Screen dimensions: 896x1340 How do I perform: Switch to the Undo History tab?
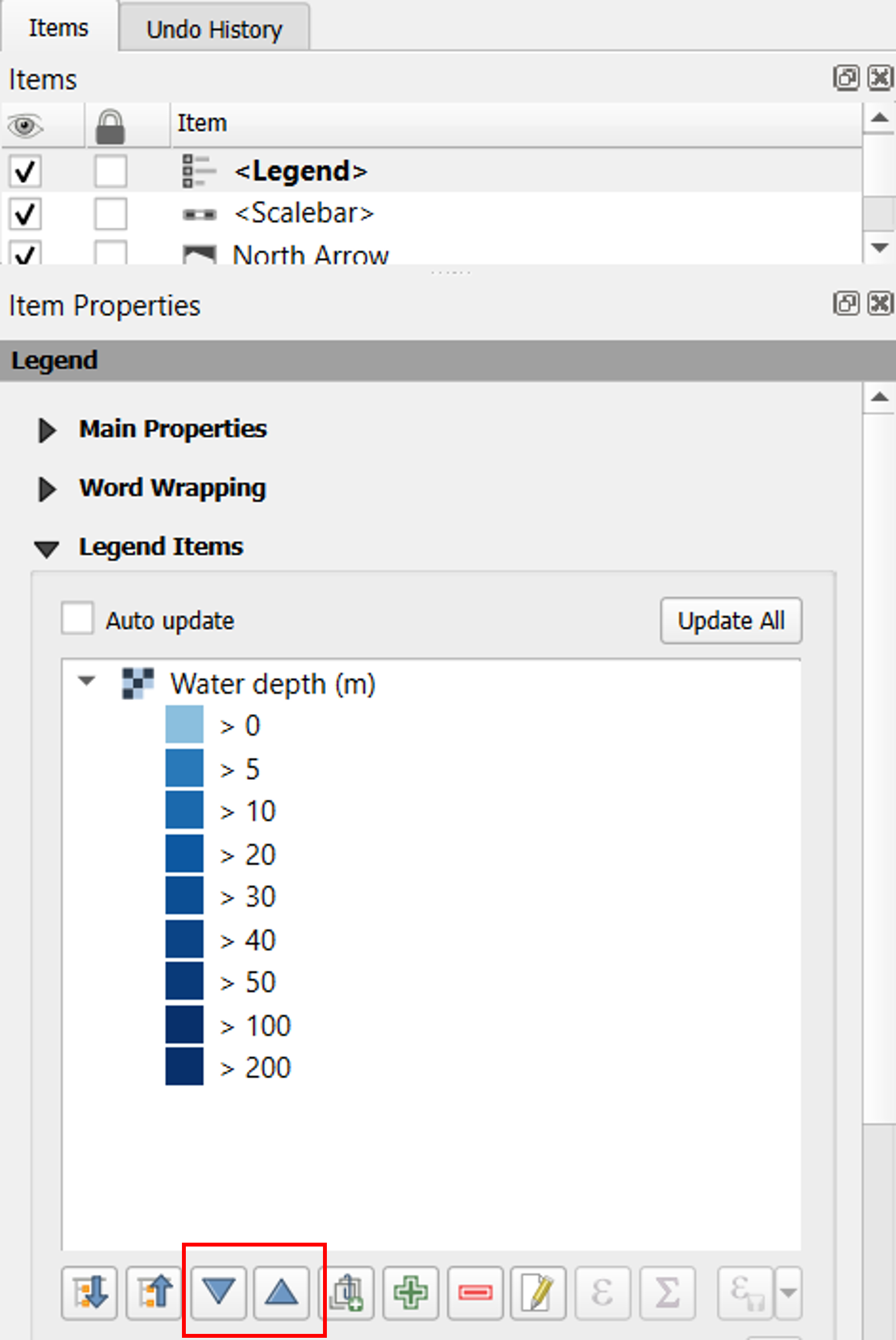click(x=214, y=29)
